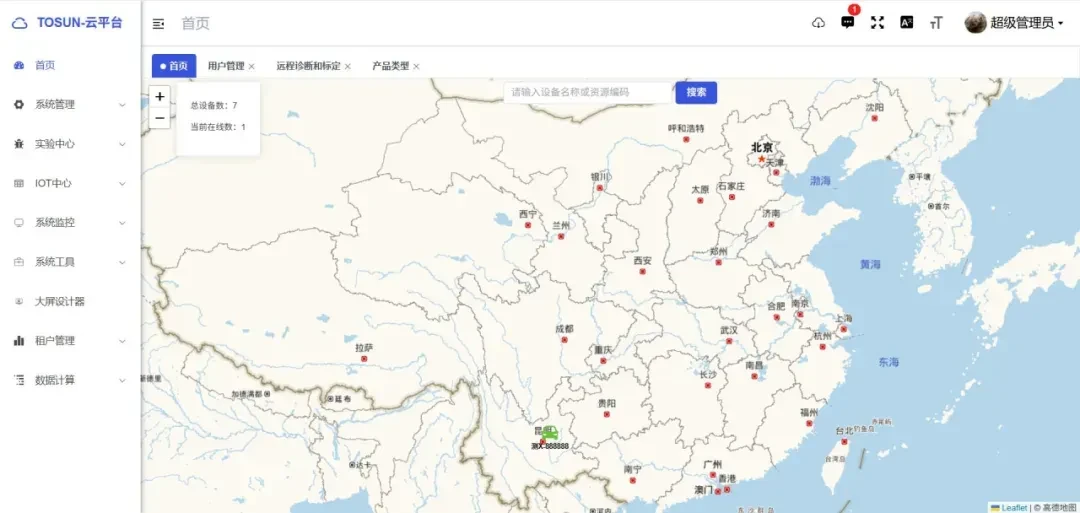Click the 贵阳 city label on map
This screenshot has height=513, width=1080.
point(606,404)
